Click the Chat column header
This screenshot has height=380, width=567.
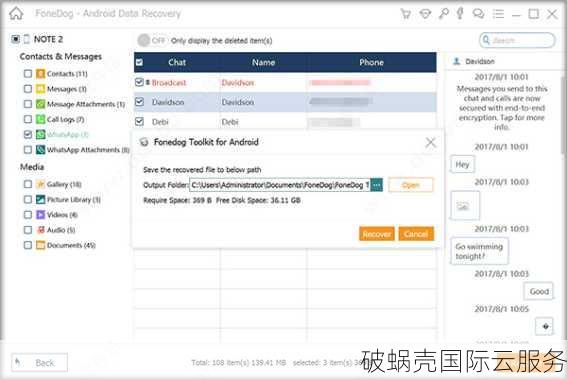[x=177, y=62]
